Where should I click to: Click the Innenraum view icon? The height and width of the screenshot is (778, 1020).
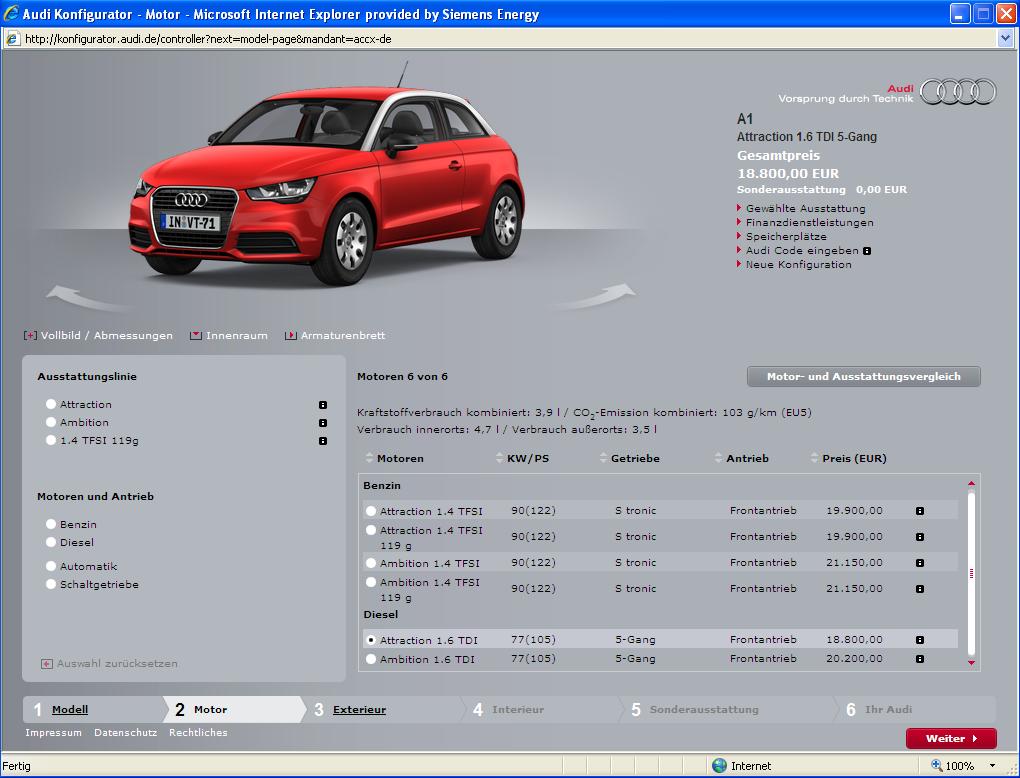coord(196,336)
